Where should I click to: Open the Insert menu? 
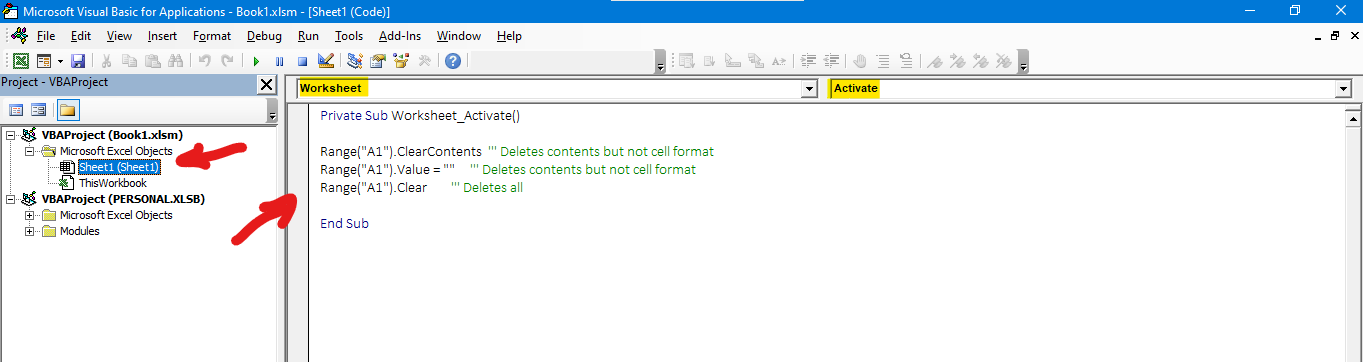point(162,36)
